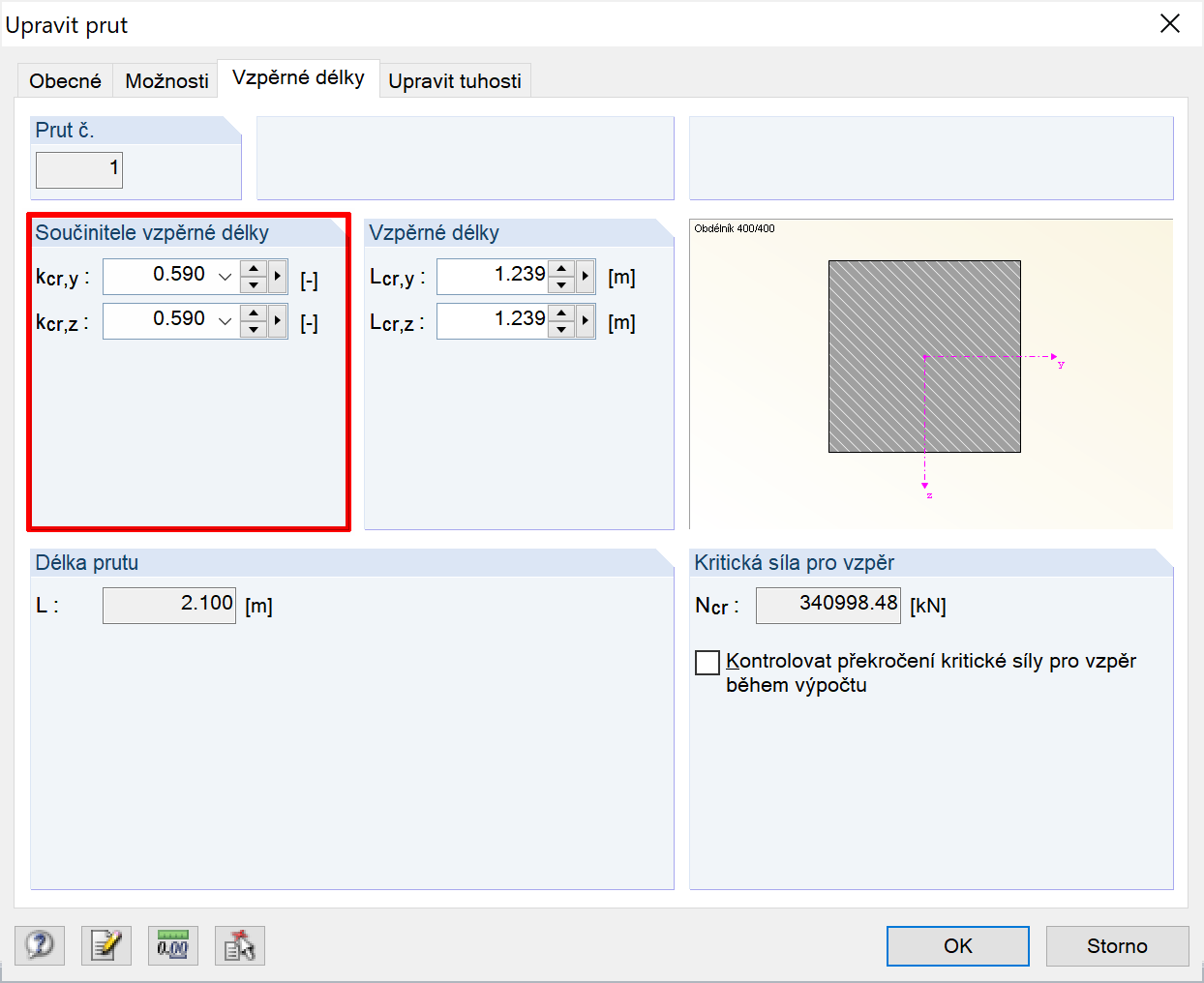This screenshot has width=1204, height=983.
Task: Open the kcr,y right arrow menu
Action: (278, 277)
